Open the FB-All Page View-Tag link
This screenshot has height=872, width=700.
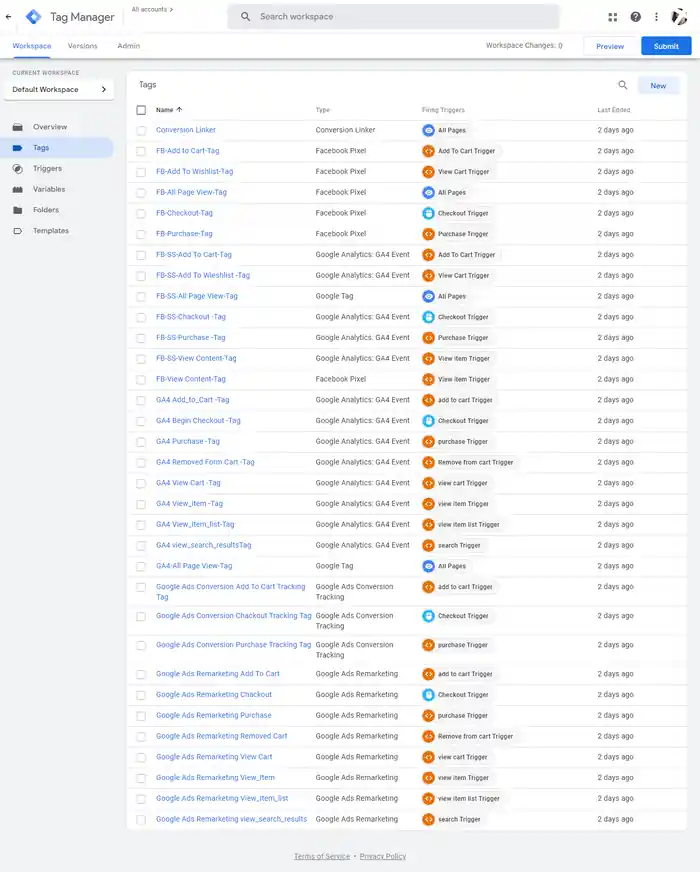[191, 192]
